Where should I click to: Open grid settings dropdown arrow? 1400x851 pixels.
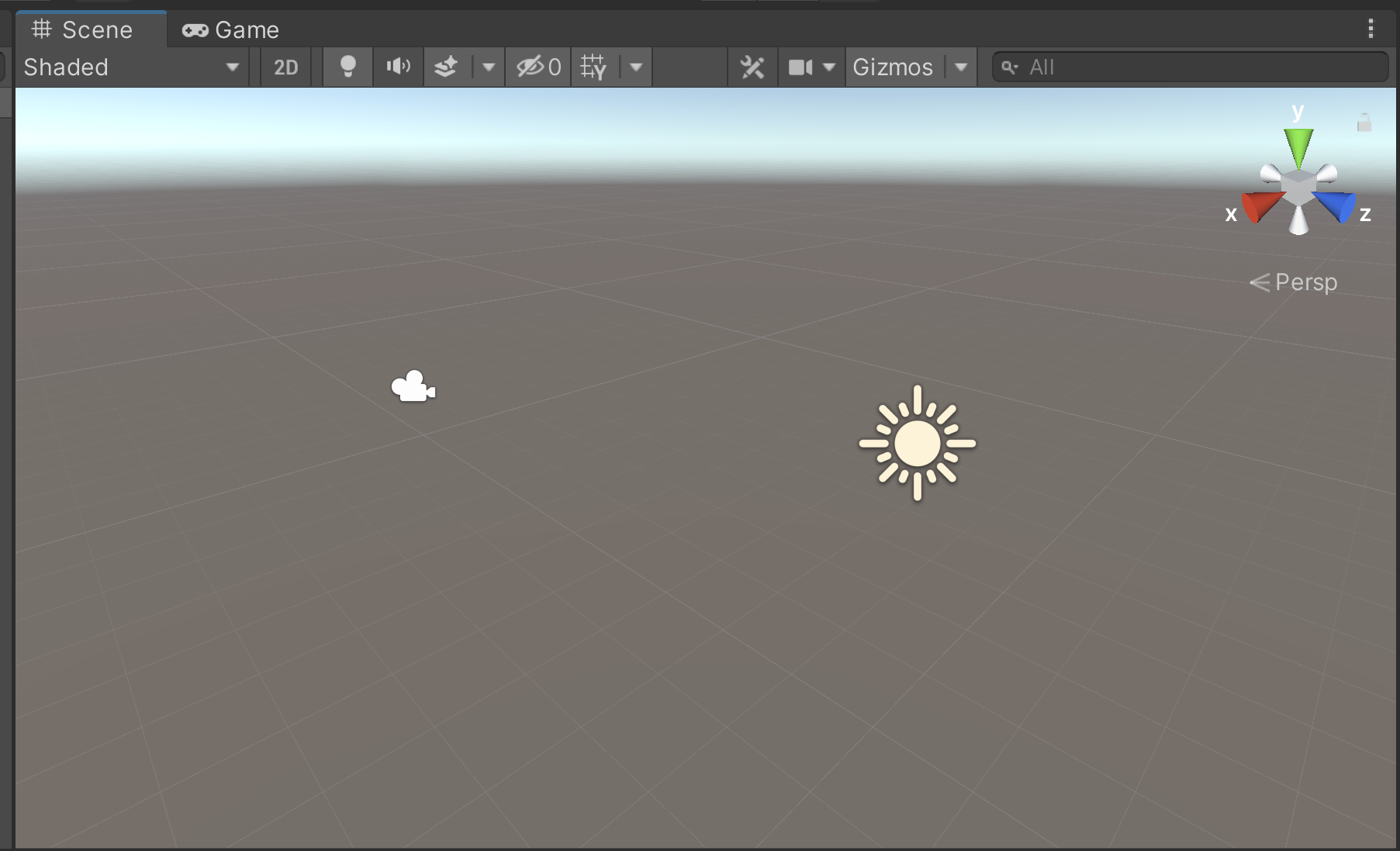pos(636,67)
